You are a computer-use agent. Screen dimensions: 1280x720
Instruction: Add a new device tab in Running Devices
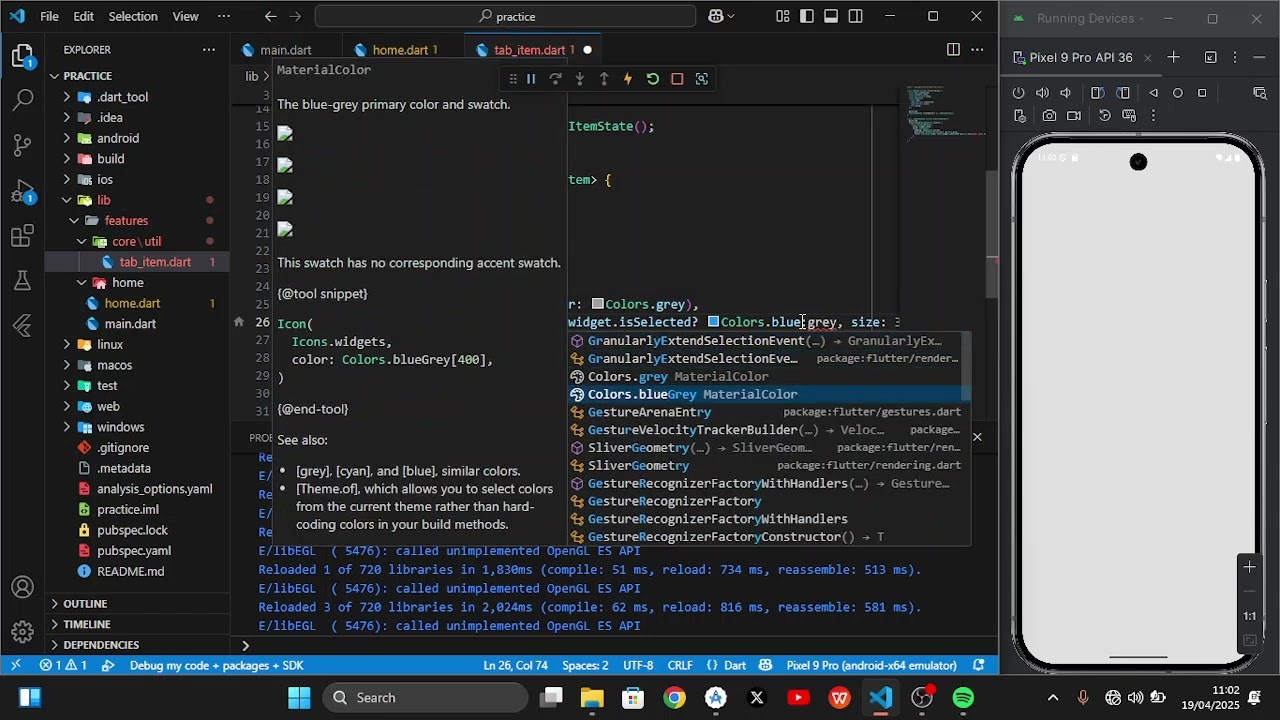pyautogui.click(x=1173, y=57)
